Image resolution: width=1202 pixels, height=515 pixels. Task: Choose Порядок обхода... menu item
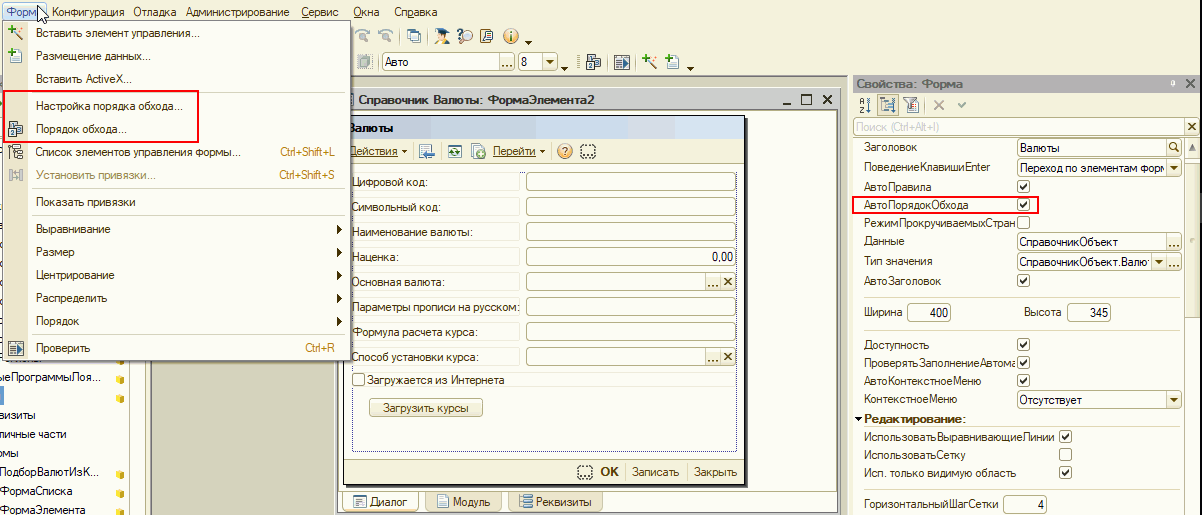click(x=81, y=129)
